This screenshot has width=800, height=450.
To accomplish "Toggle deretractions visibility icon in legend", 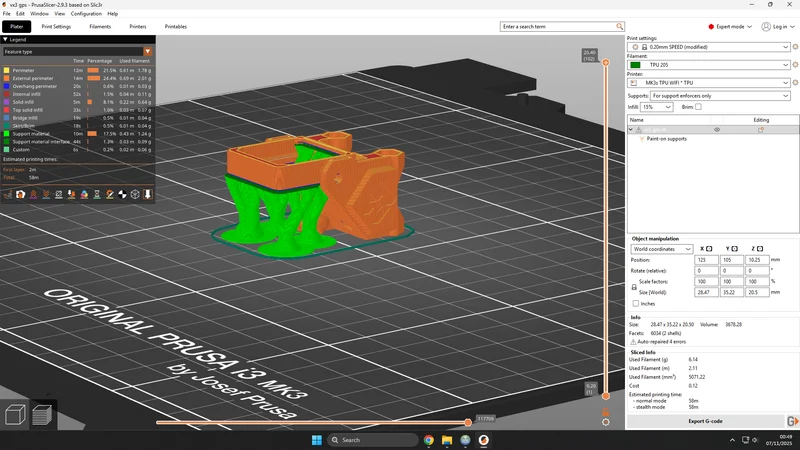I will coord(46,194).
